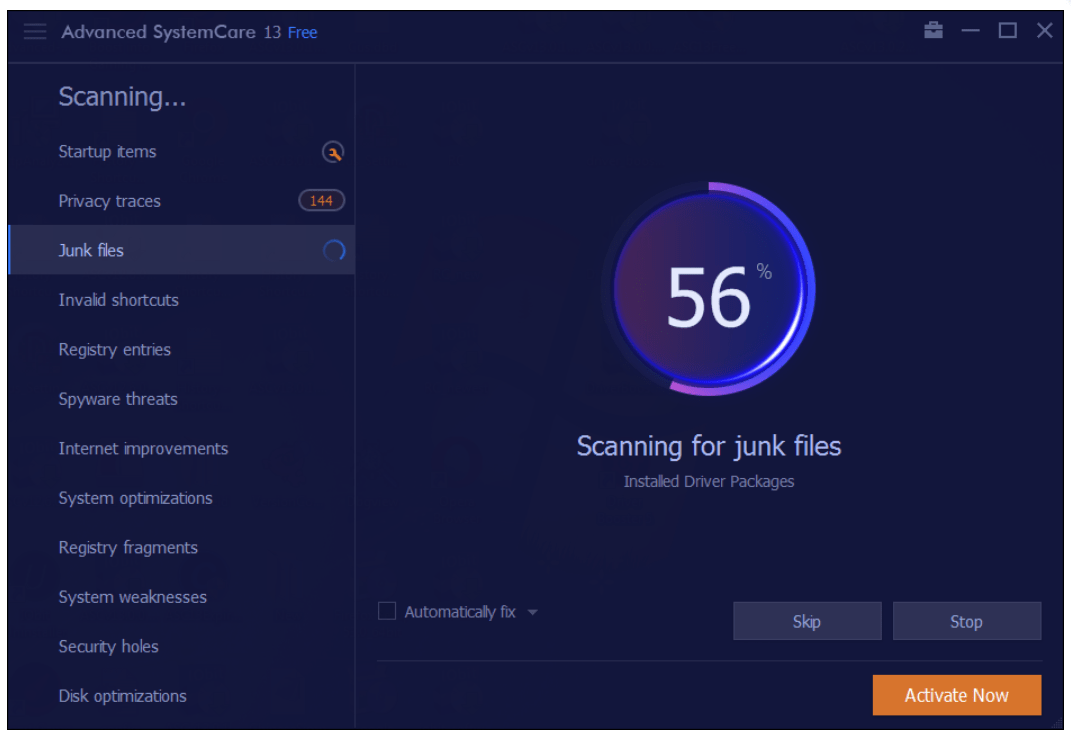Click the Activate Now button
Image resolution: width=1071 pixels, height=741 pixels.
coord(956,695)
